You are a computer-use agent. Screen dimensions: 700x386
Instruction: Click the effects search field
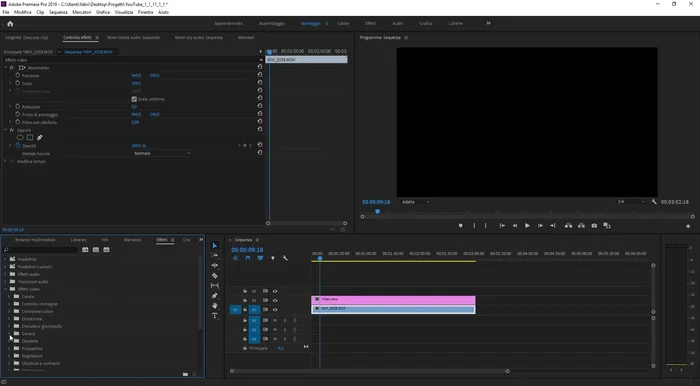click(40, 250)
